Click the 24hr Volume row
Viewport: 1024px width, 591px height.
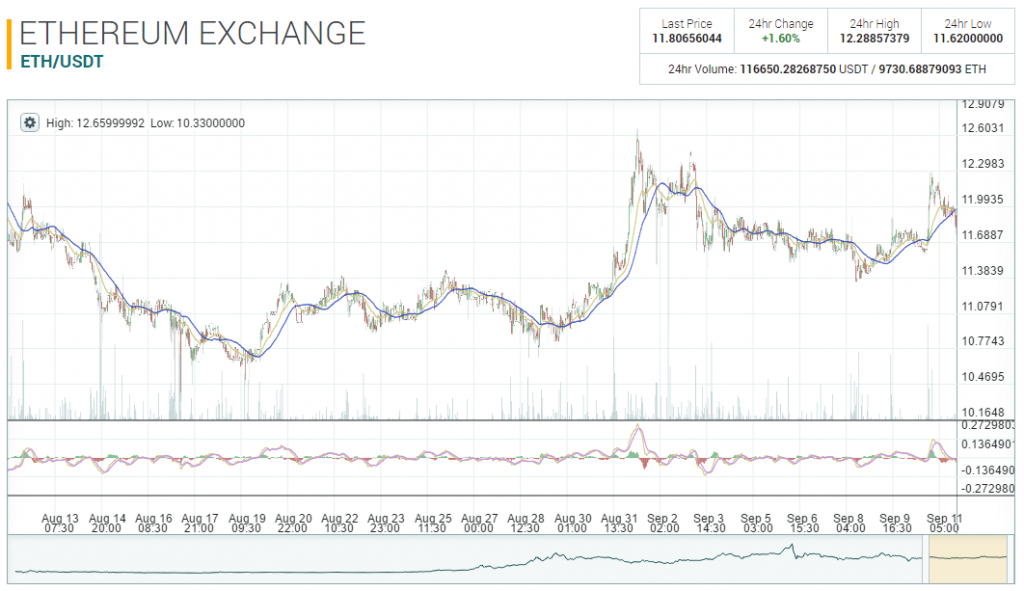pos(827,70)
